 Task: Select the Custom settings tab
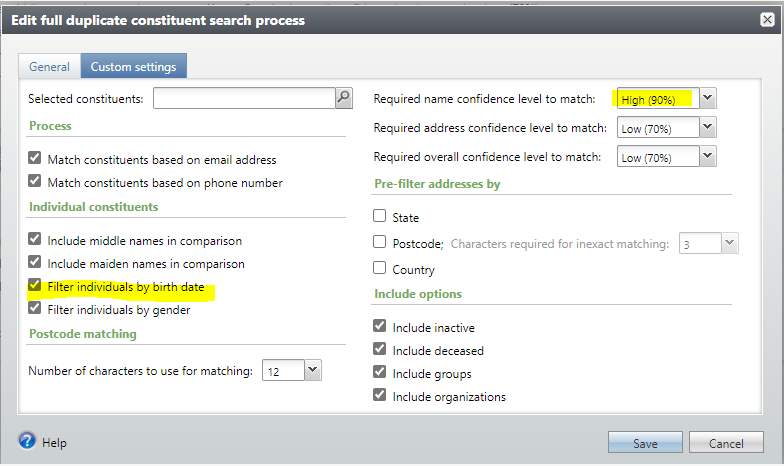point(133,67)
